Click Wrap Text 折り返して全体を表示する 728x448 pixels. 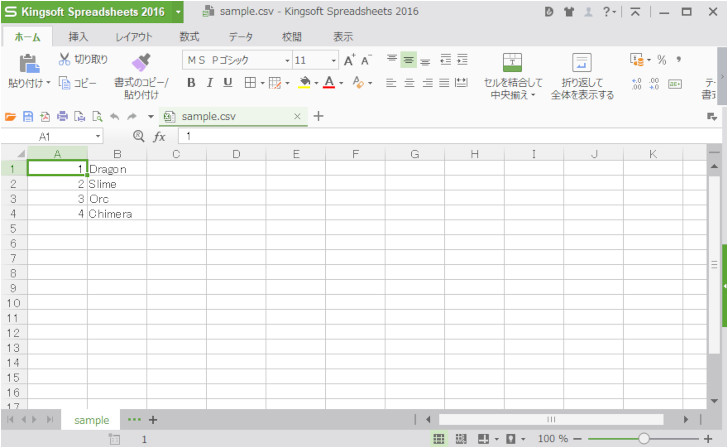click(582, 77)
